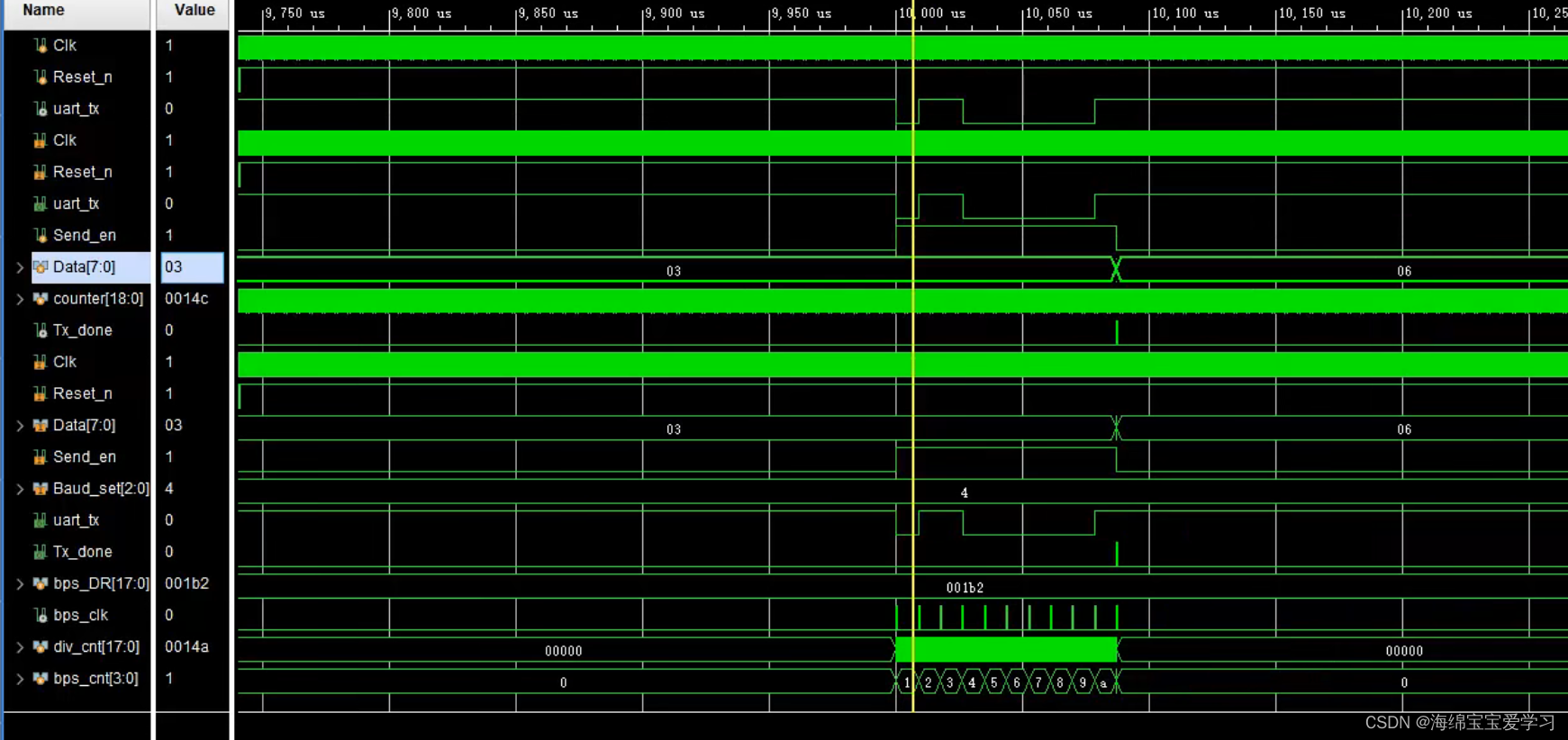Select the Baud_set[2:0] signal name
The width and height of the screenshot is (1568, 740).
tap(101, 489)
